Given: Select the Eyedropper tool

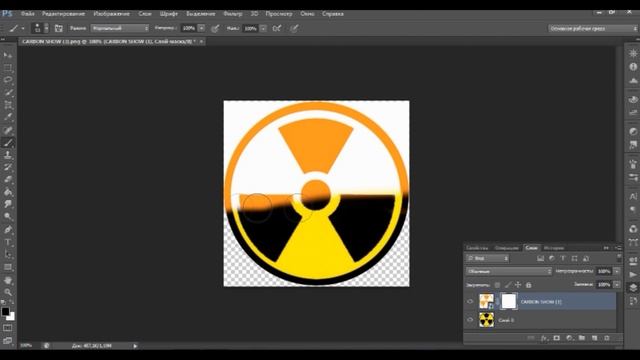Looking at the screenshot, I should (8, 117).
